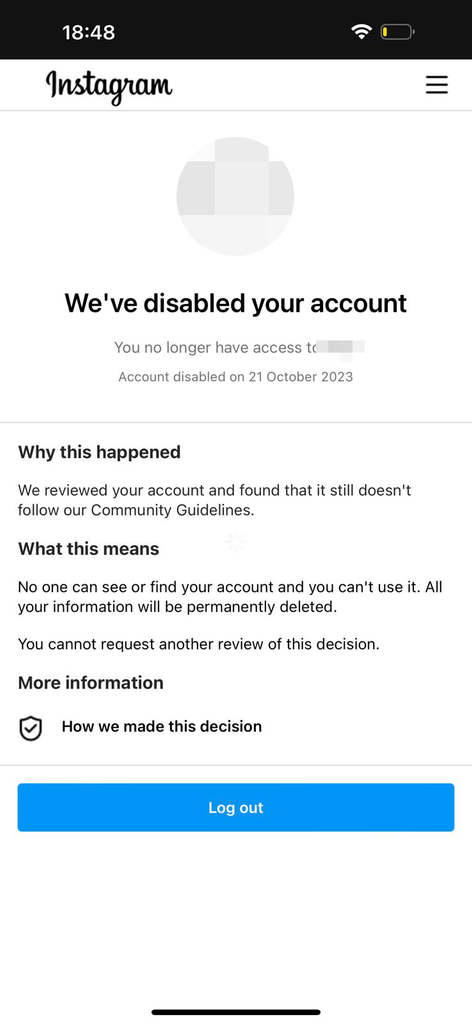The image size is (472, 1024).
Task: Tap the Wi-Fi status icon
Action: coord(361,31)
